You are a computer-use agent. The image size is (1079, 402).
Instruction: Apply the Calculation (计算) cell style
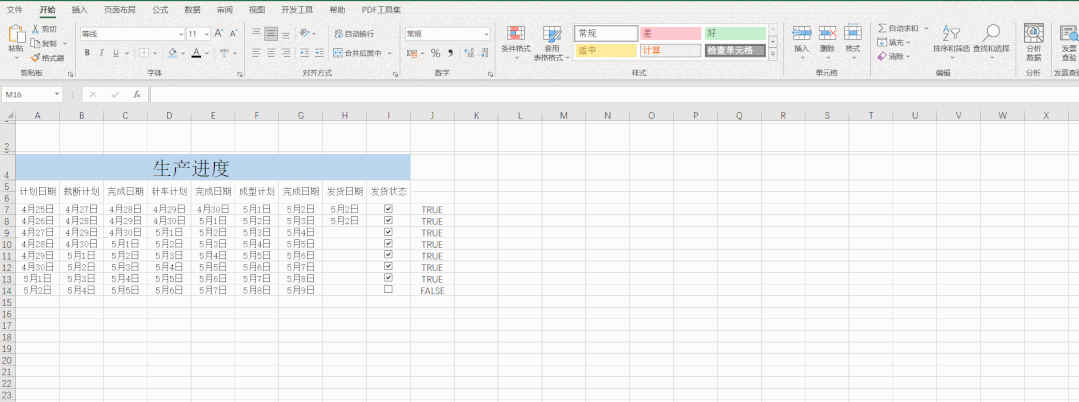click(670, 50)
